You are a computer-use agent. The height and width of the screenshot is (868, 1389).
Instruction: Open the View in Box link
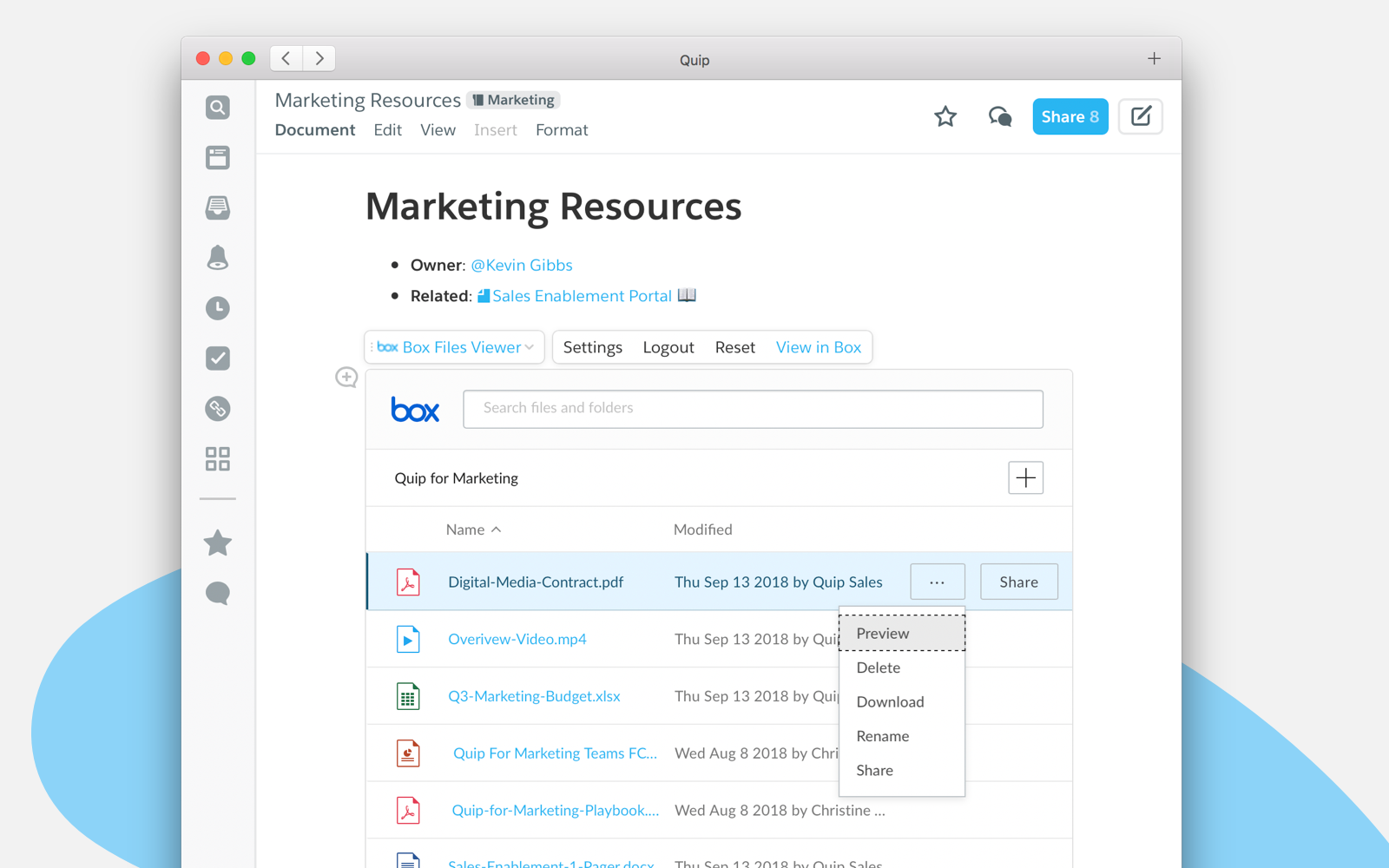click(818, 347)
